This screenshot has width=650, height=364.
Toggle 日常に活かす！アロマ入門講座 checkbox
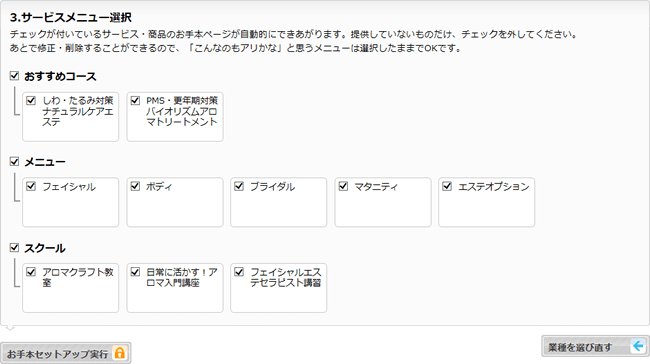click(135, 272)
